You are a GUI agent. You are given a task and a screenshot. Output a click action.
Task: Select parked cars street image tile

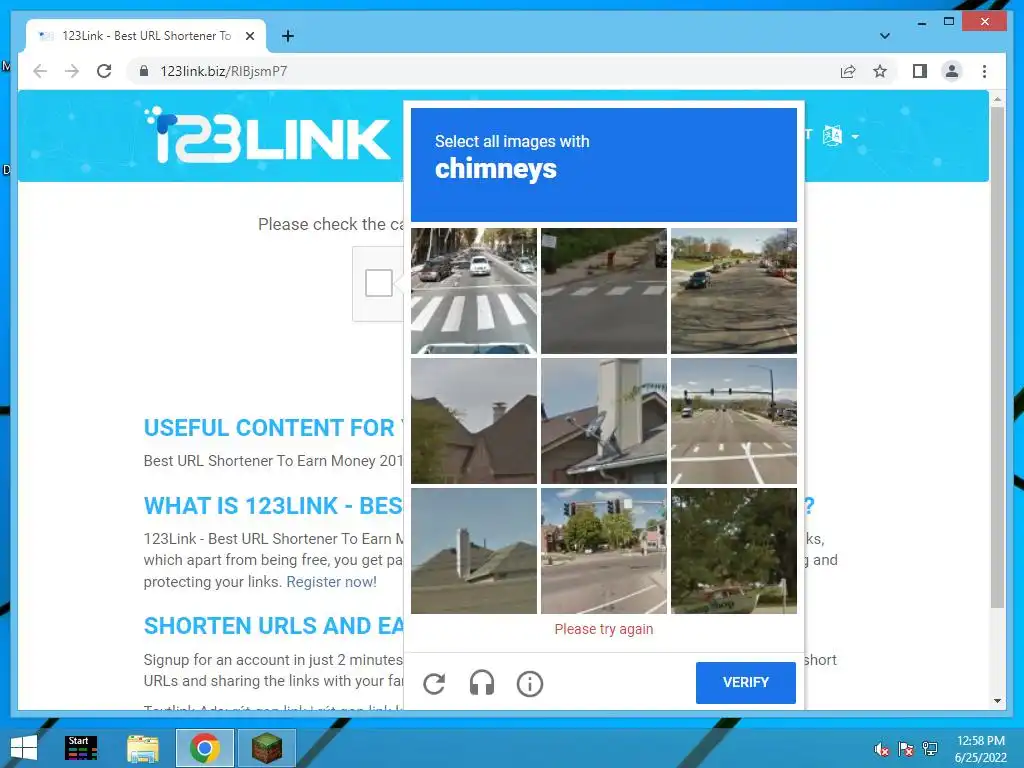pyautogui.click(x=734, y=291)
